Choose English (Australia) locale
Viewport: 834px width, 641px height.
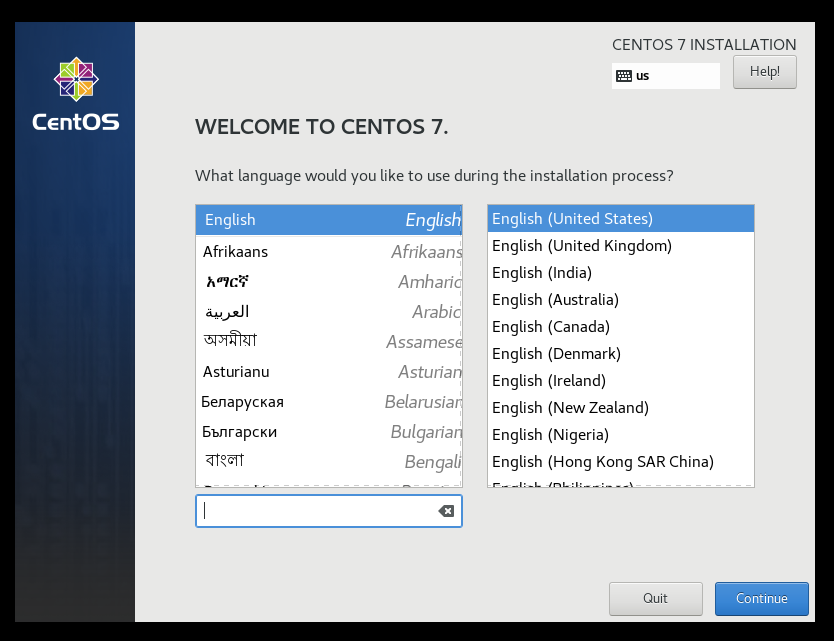pyautogui.click(x=621, y=300)
